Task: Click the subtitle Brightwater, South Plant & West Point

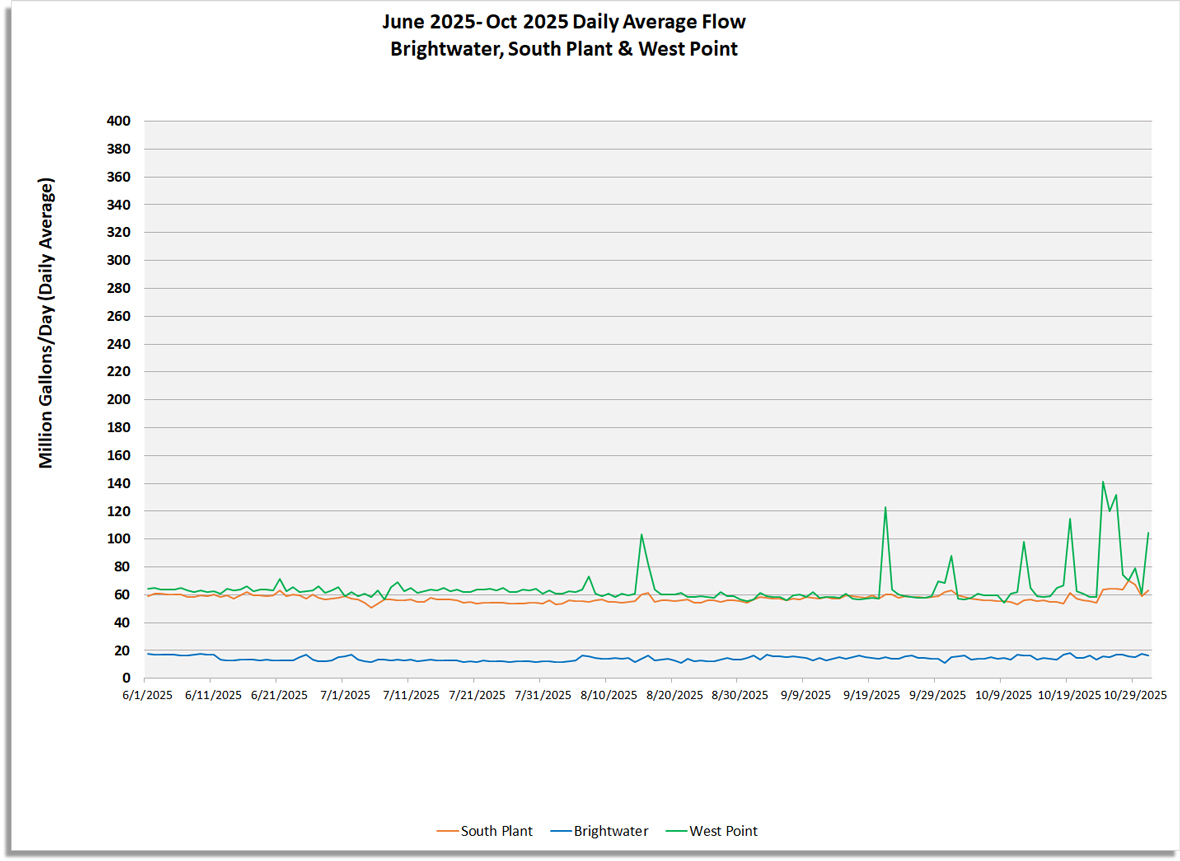Action: tap(563, 48)
